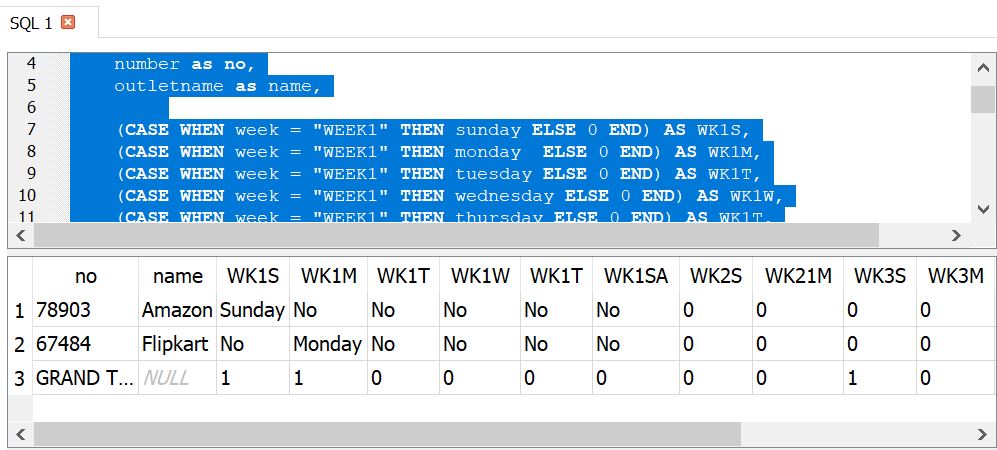Click the editor horizontal scrollbar thumb
Viewport: 997px width, 450px height.
(x=456, y=235)
